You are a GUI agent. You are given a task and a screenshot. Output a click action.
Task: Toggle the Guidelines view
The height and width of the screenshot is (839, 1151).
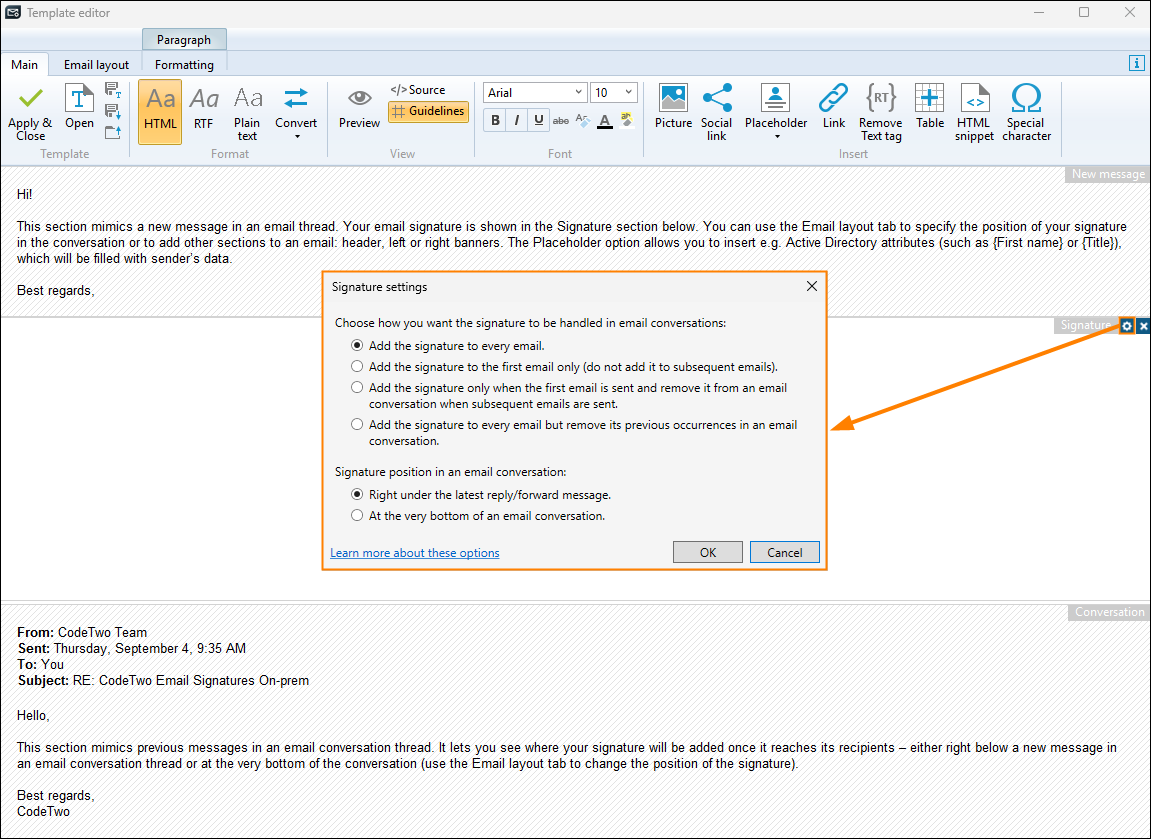428,112
